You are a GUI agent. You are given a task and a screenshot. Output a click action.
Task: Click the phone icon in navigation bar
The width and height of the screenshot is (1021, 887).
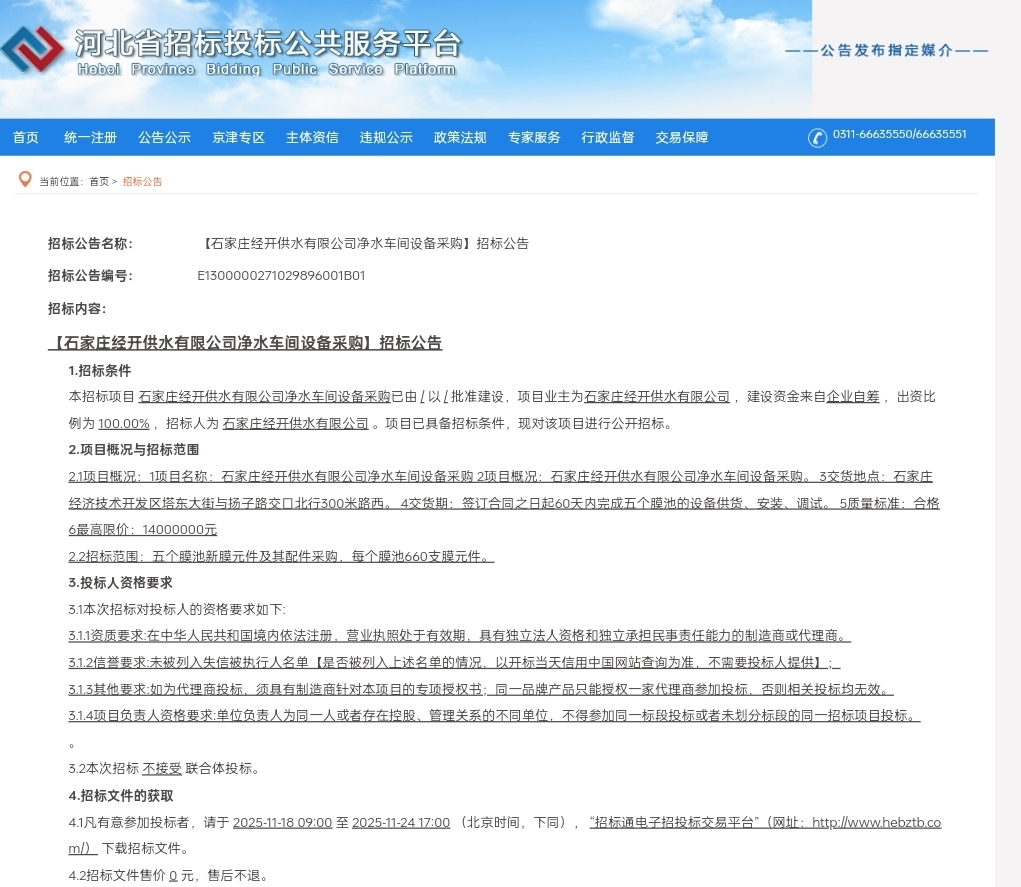[x=817, y=138]
